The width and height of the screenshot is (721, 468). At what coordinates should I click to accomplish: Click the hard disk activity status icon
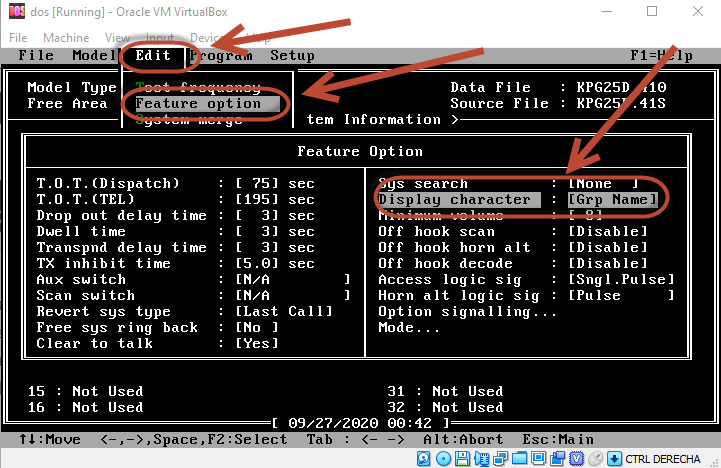[x=423, y=458]
